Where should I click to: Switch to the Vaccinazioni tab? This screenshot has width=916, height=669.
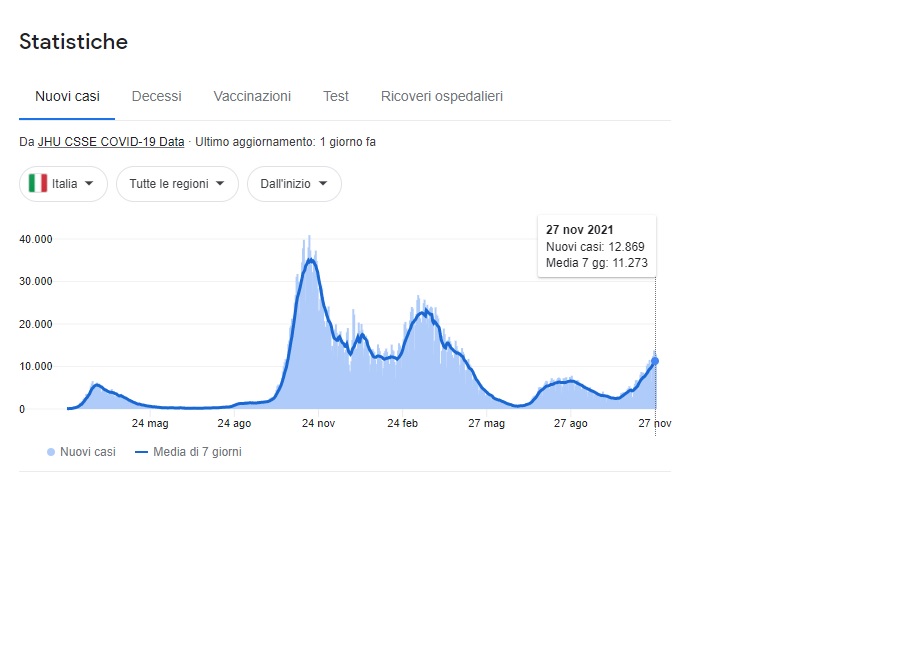tap(252, 96)
